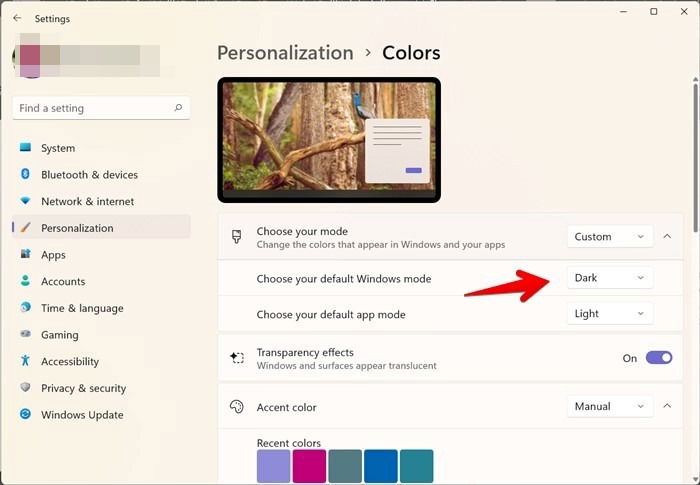This screenshot has width=700, height=485.
Task: Open the Accent color Manual dropdown
Action: 610,406
